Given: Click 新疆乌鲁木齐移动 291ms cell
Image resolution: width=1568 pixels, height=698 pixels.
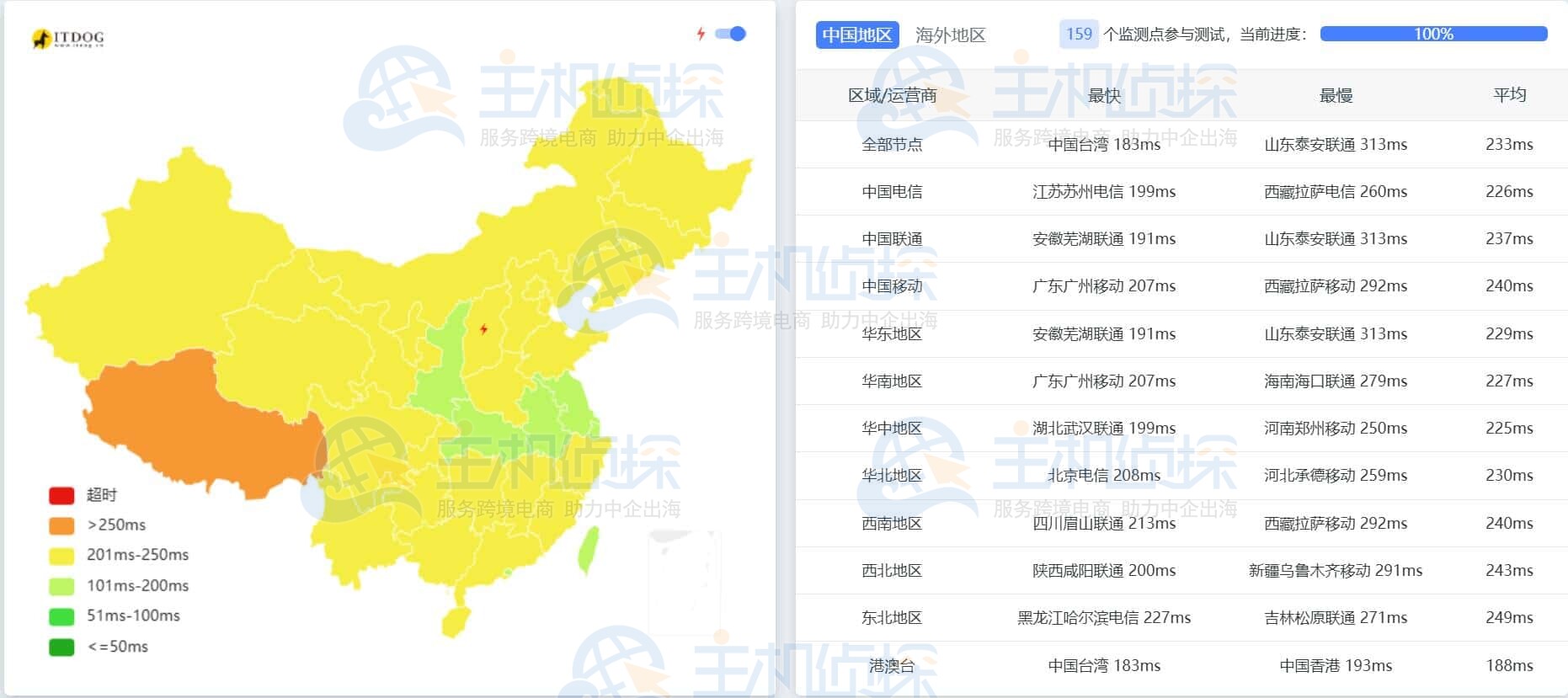Looking at the screenshot, I should pos(1336,570).
